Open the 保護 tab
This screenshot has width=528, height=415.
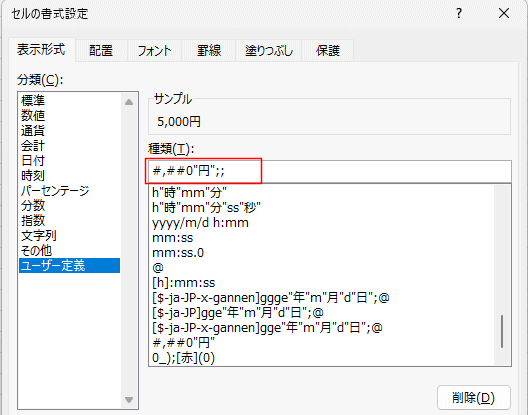tap(328, 51)
